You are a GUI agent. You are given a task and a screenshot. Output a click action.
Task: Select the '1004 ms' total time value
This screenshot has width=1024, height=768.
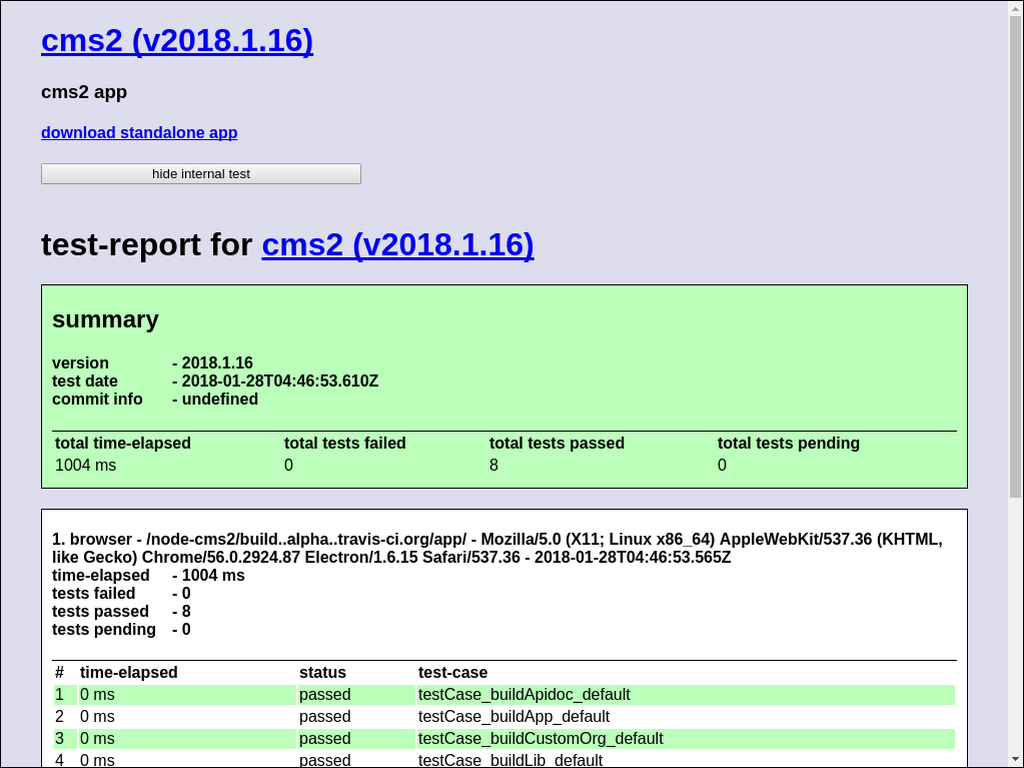click(86, 465)
